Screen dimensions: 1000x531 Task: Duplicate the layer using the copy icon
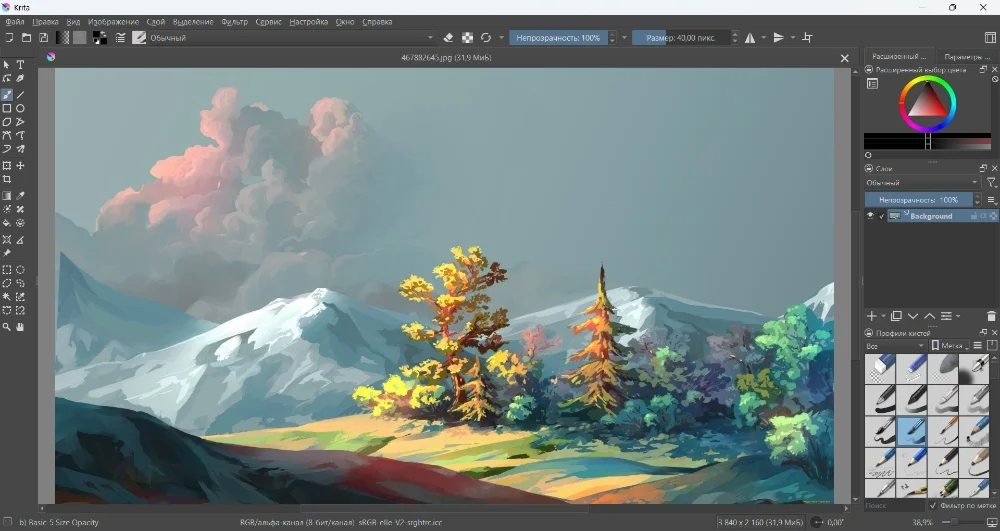tap(896, 316)
